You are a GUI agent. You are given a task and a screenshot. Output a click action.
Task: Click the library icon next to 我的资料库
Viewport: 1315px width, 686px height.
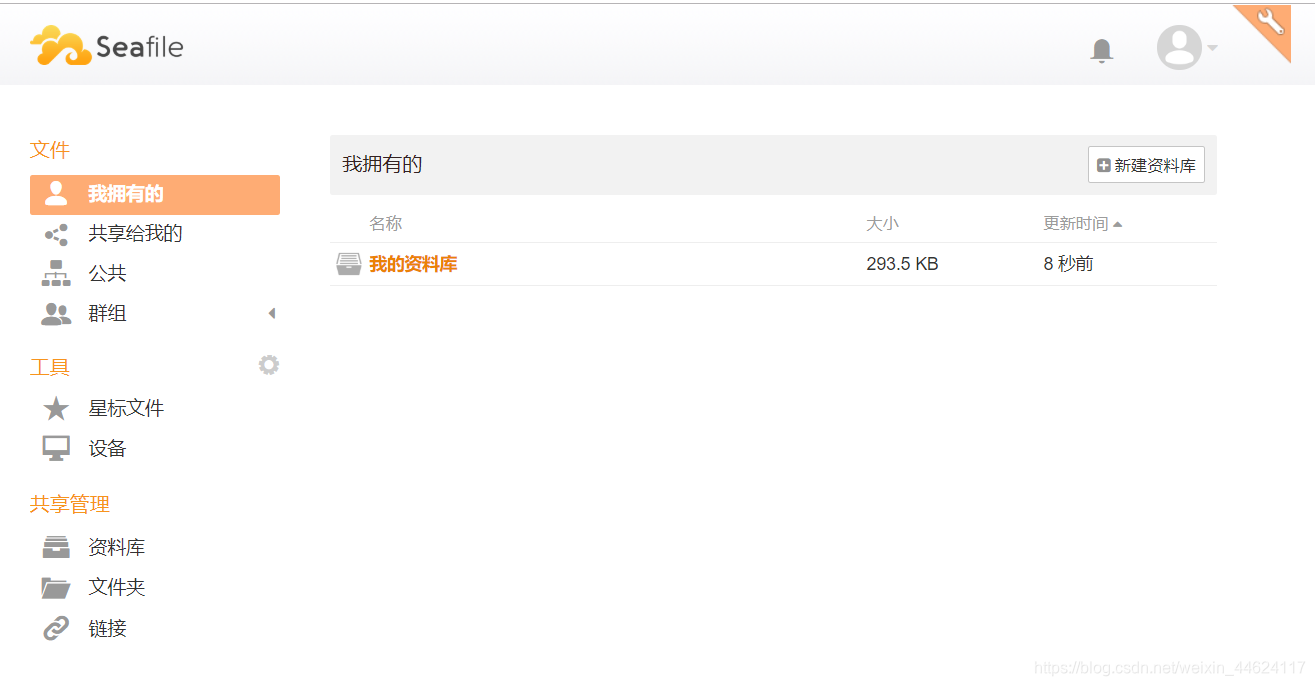click(348, 264)
